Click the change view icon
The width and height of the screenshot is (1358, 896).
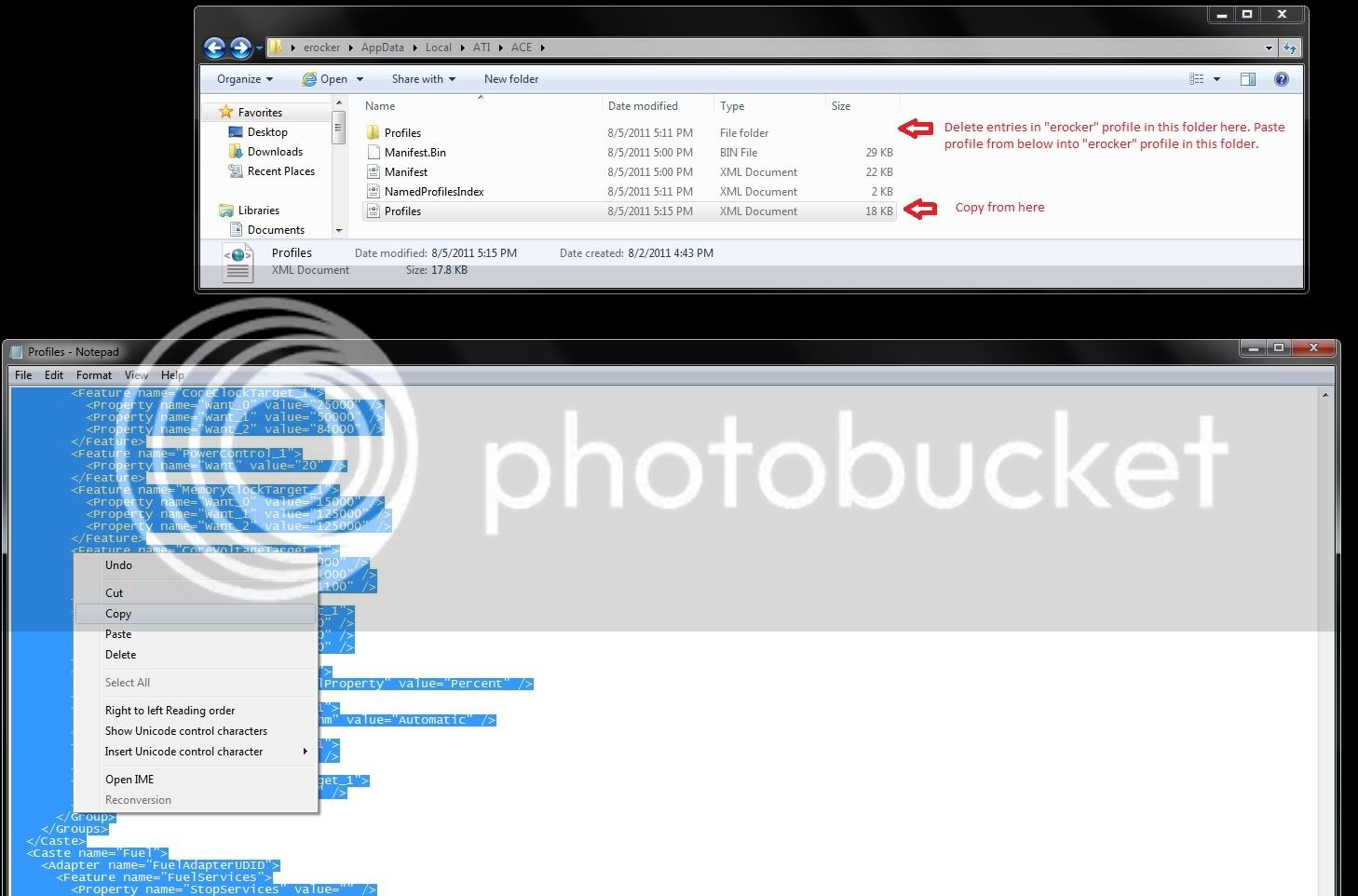tap(1197, 79)
